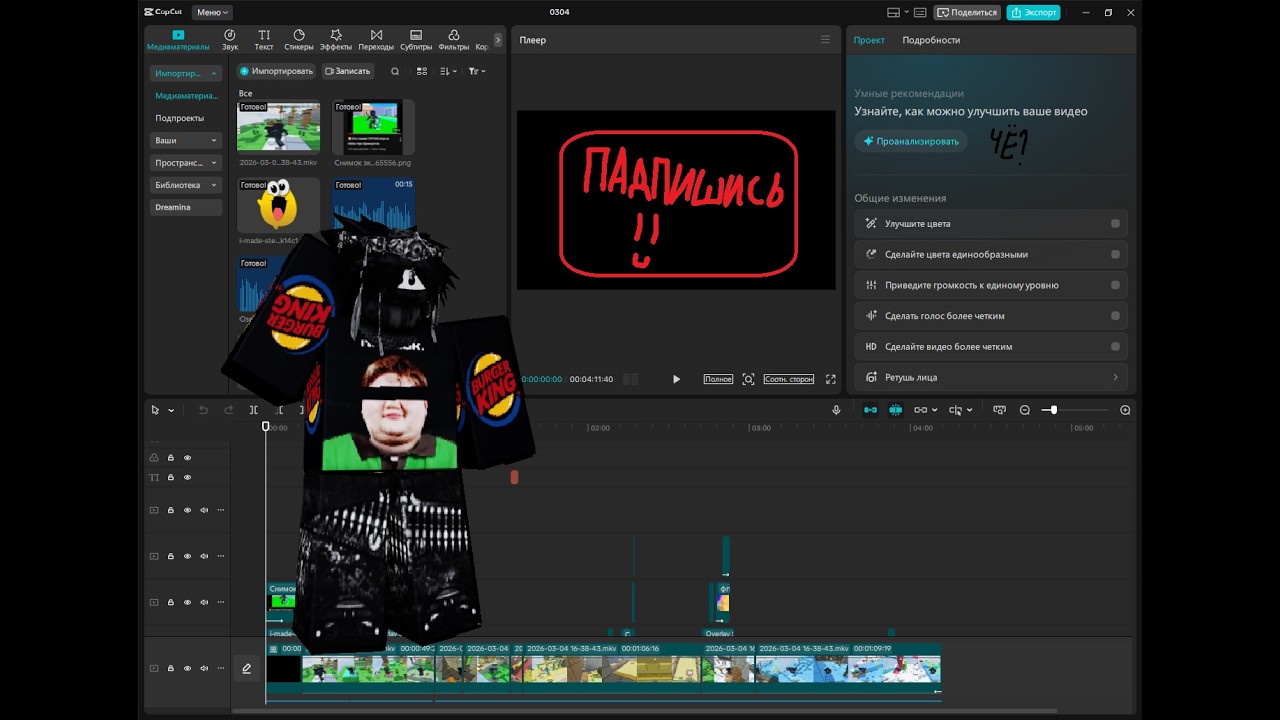Select the Split clip tool in the timeline toolbar
Screen dimensions: 1280x720
click(x=254, y=410)
